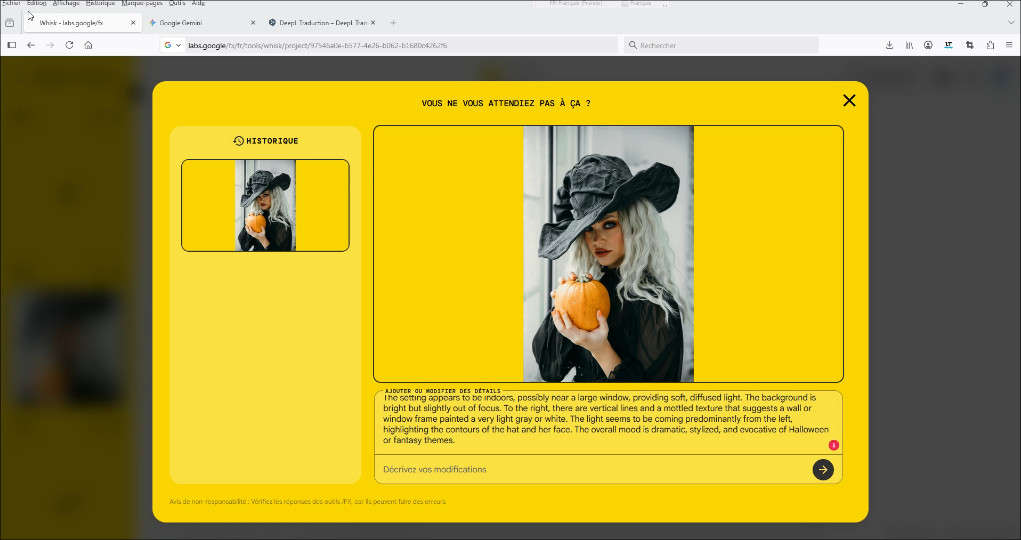The width and height of the screenshot is (1021, 540).
Task: Submit modifications with the arrow button
Action: (822, 469)
